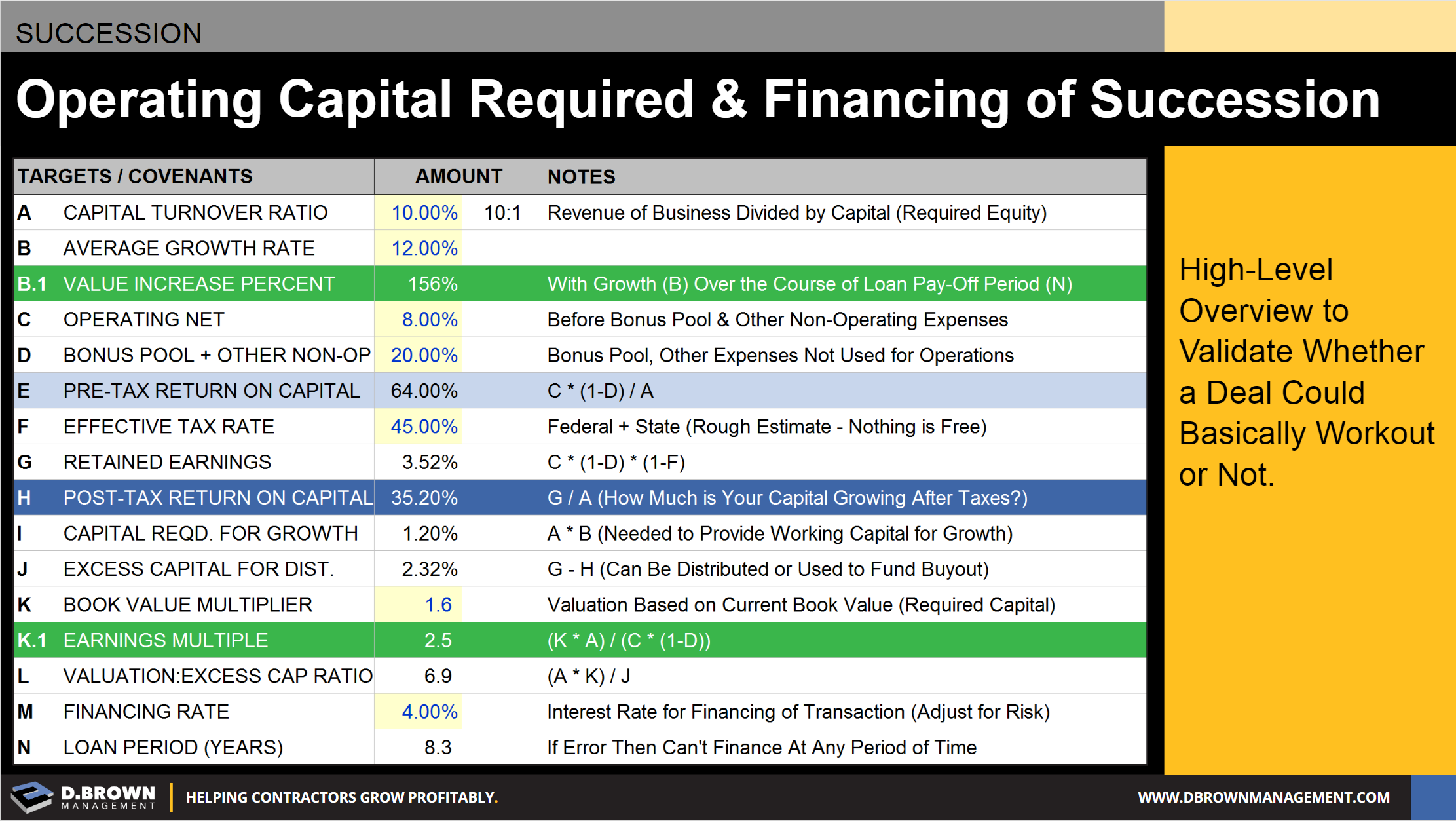Click the NOTES column header
This screenshot has height=821, width=1456.
pos(582,177)
